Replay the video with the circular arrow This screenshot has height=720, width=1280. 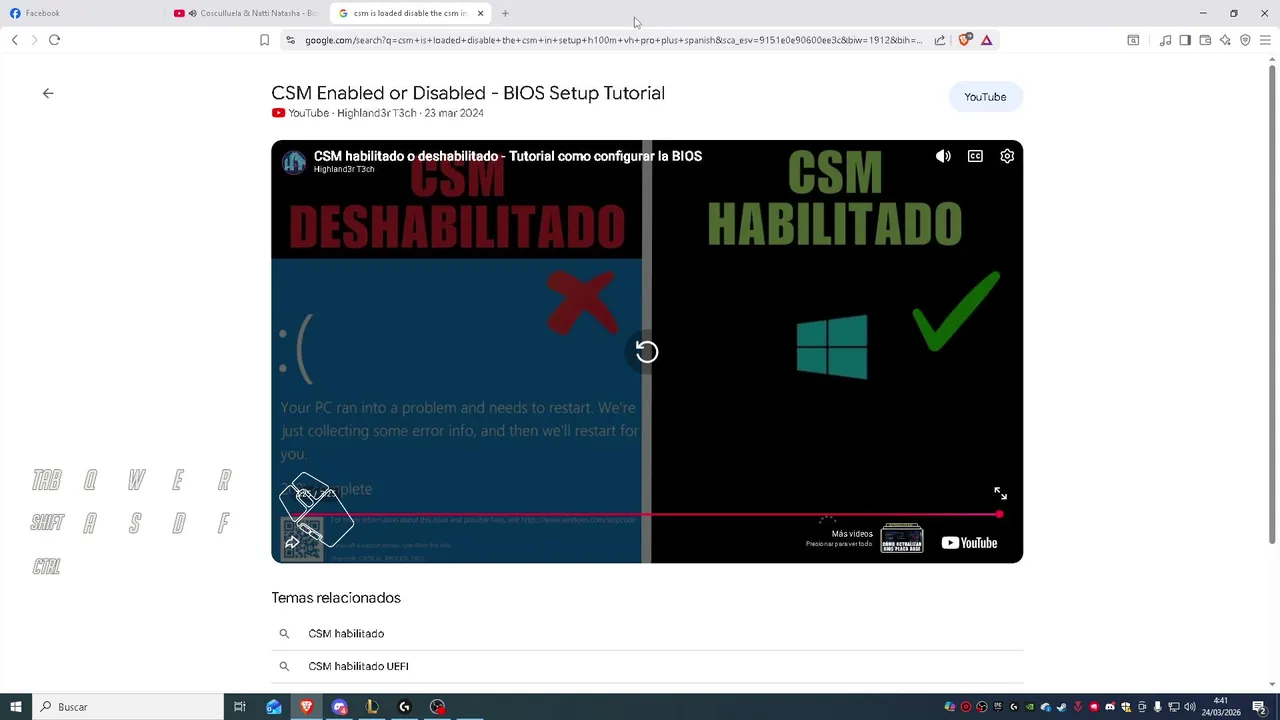tap(647, 351)
